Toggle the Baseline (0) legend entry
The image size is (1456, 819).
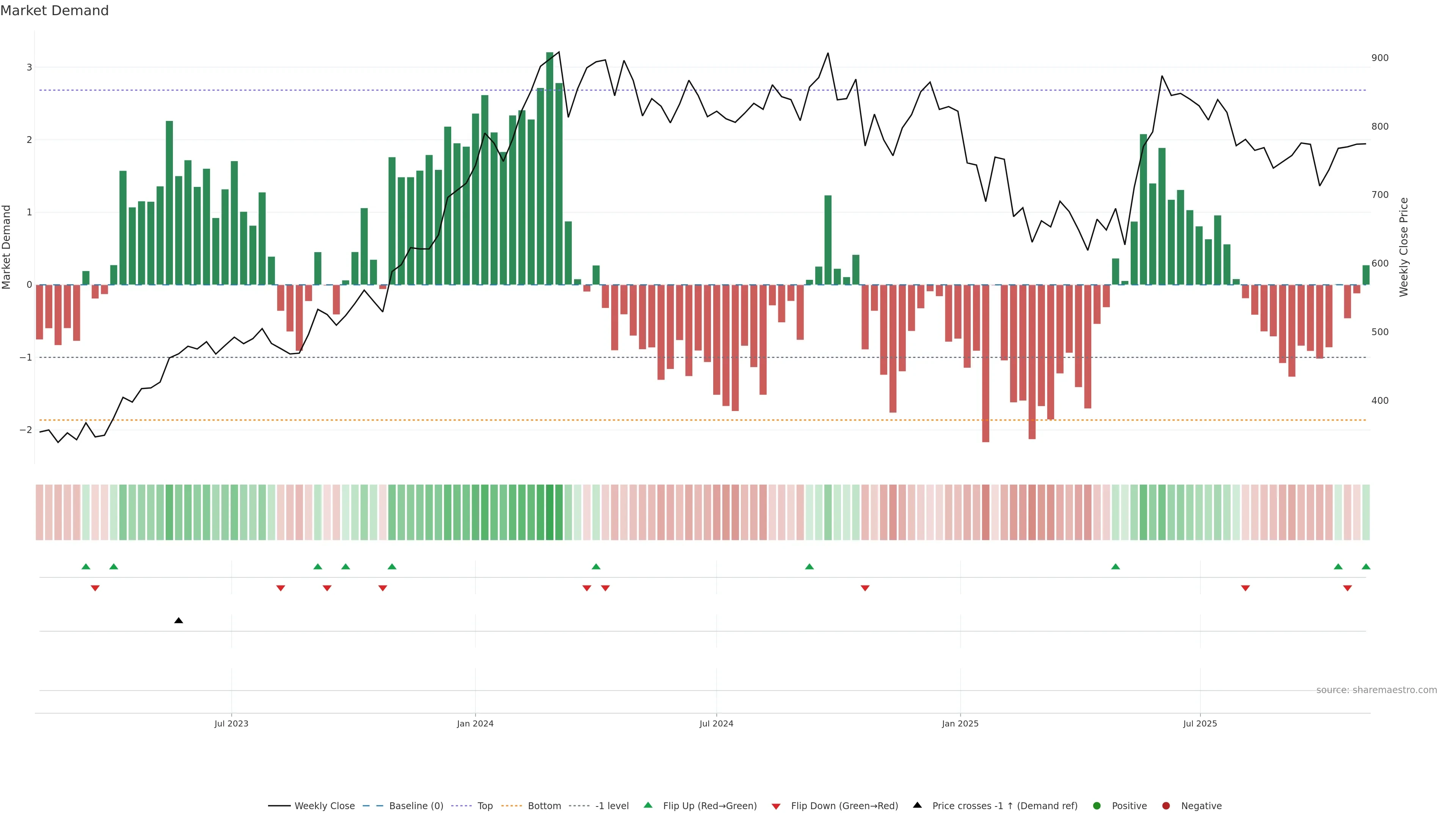pyautogui.click(x=416, y=805)
